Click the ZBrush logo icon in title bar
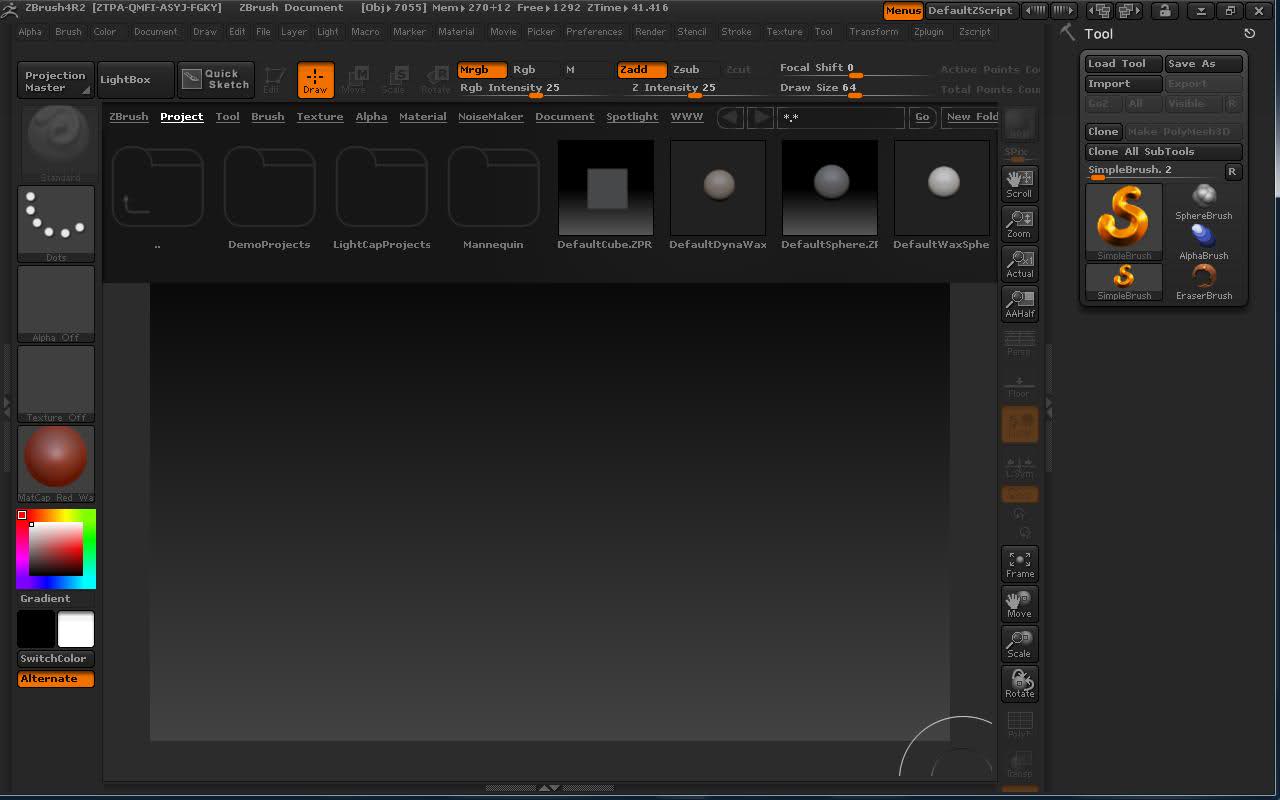Viewport: 1280px width, 800px height. pos(10,9)
